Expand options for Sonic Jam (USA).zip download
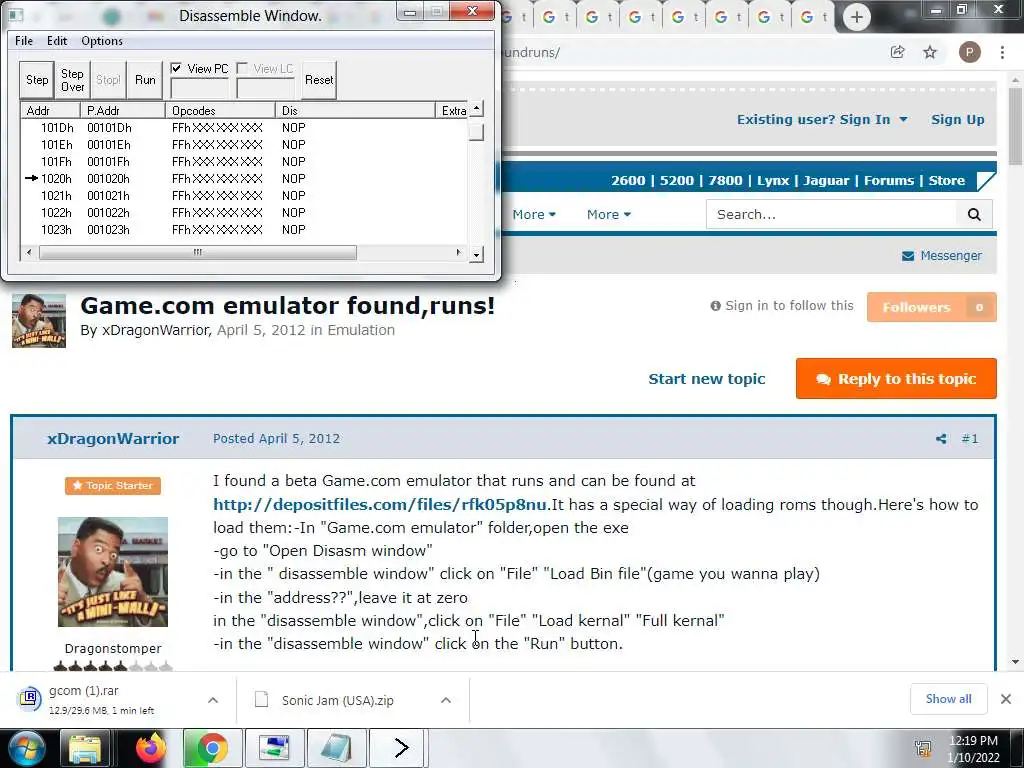 point(446,700)
